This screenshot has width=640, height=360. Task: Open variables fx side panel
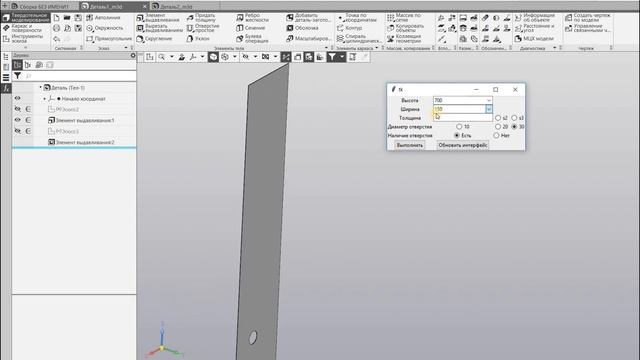click(6, 88)
